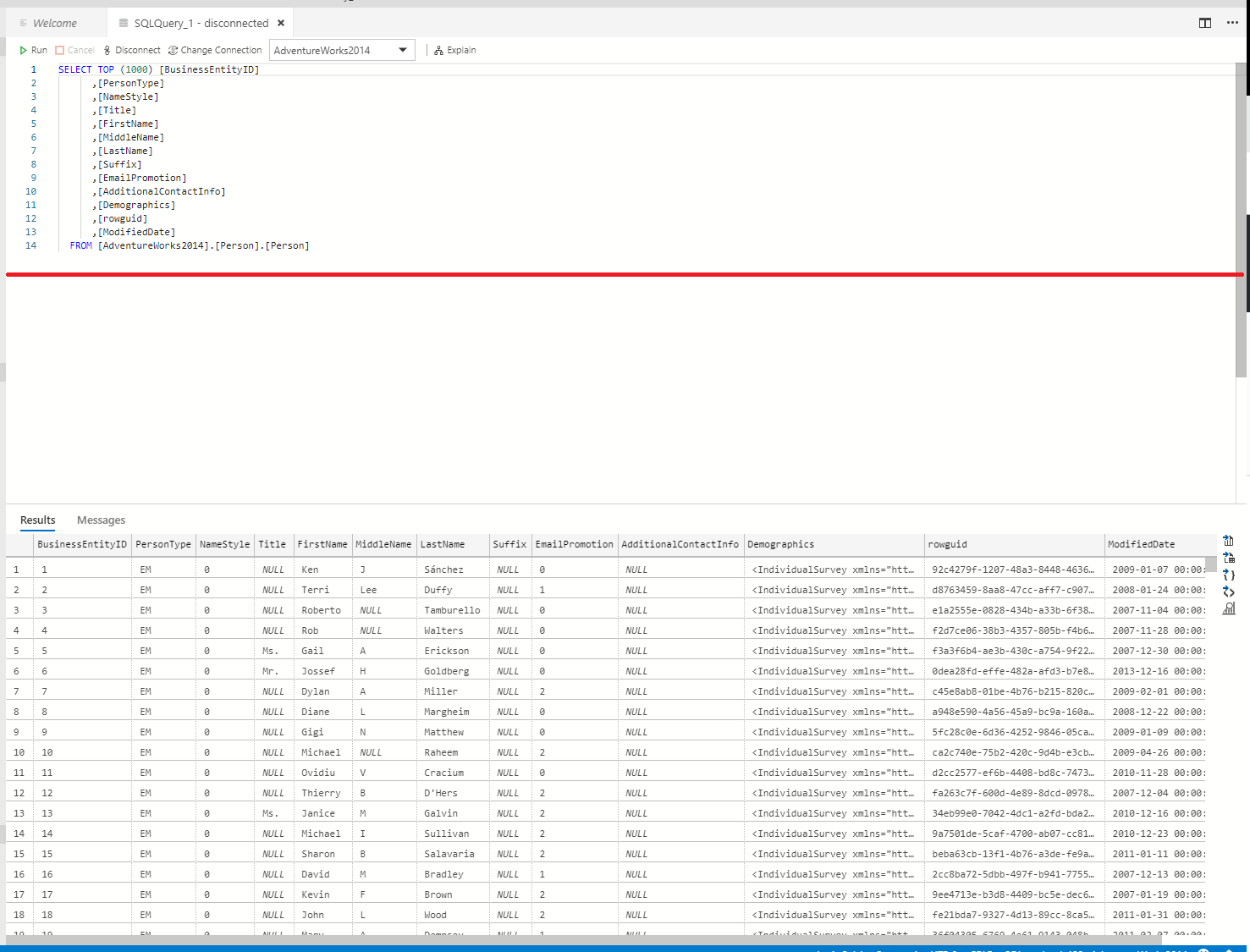Viewport: 1250px width, 952px height.
Task: Click the title cell for Gail Erickson
Action: pyautogui.click(x=273, y=651)
